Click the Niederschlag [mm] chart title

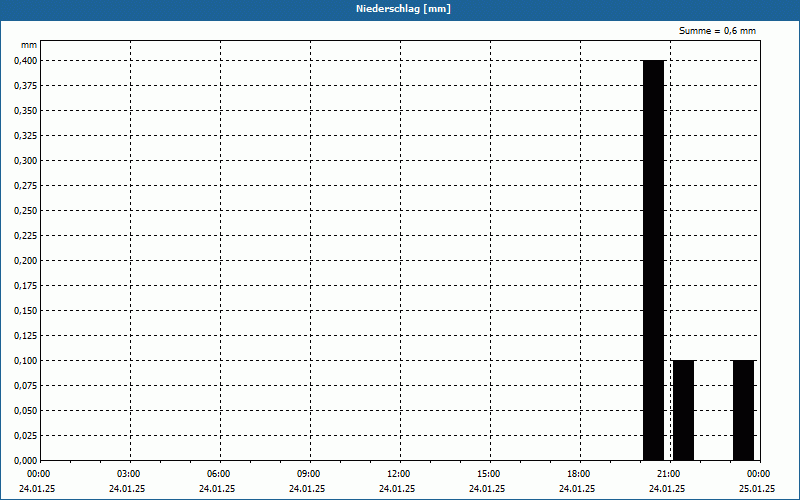(x=403, y=9)
